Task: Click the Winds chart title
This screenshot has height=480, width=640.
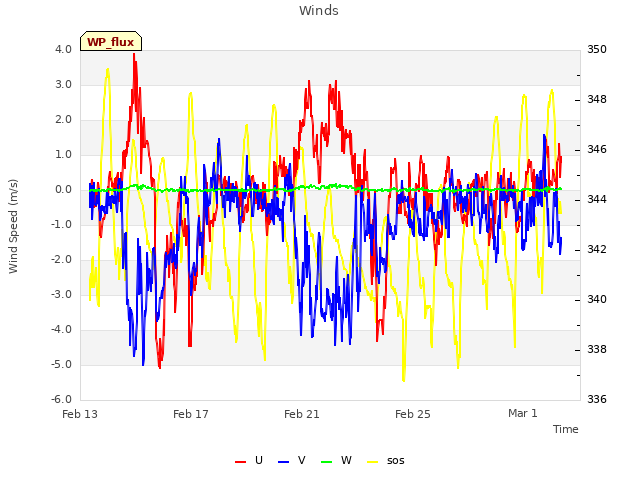Action: click(319, 11)
